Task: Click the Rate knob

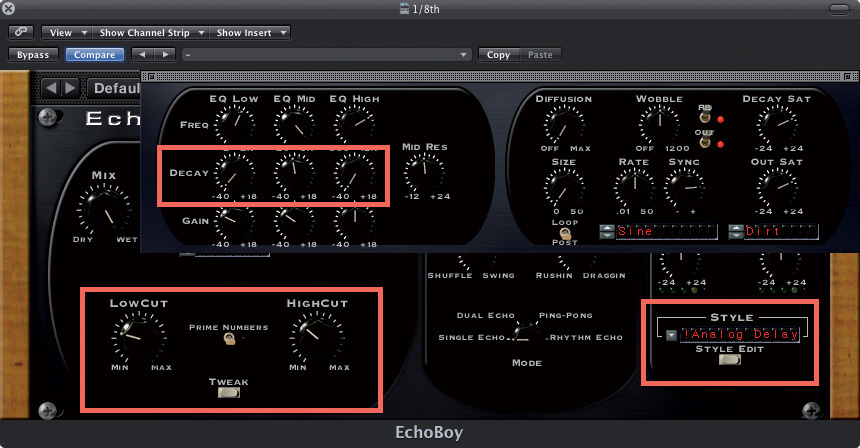Action: click(x=634, y=187)
